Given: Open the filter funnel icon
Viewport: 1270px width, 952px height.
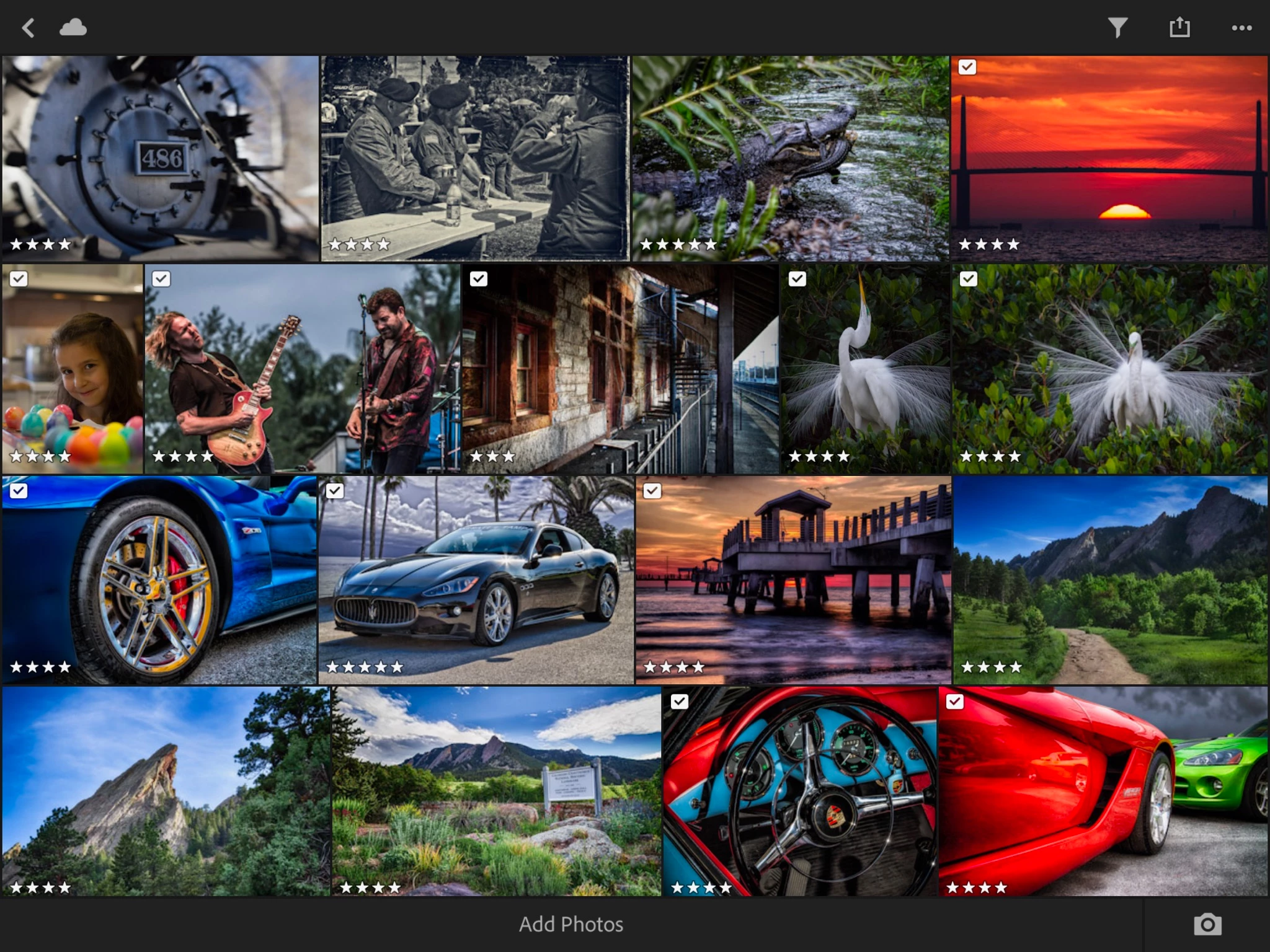Looking at the screenshot, I should coord(1117,28).
